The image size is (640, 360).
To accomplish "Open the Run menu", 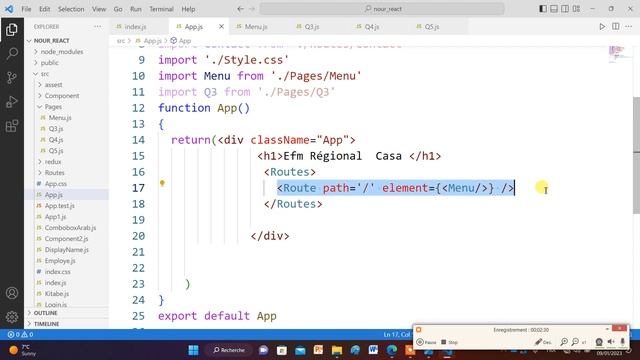I will tap(136, 9).
